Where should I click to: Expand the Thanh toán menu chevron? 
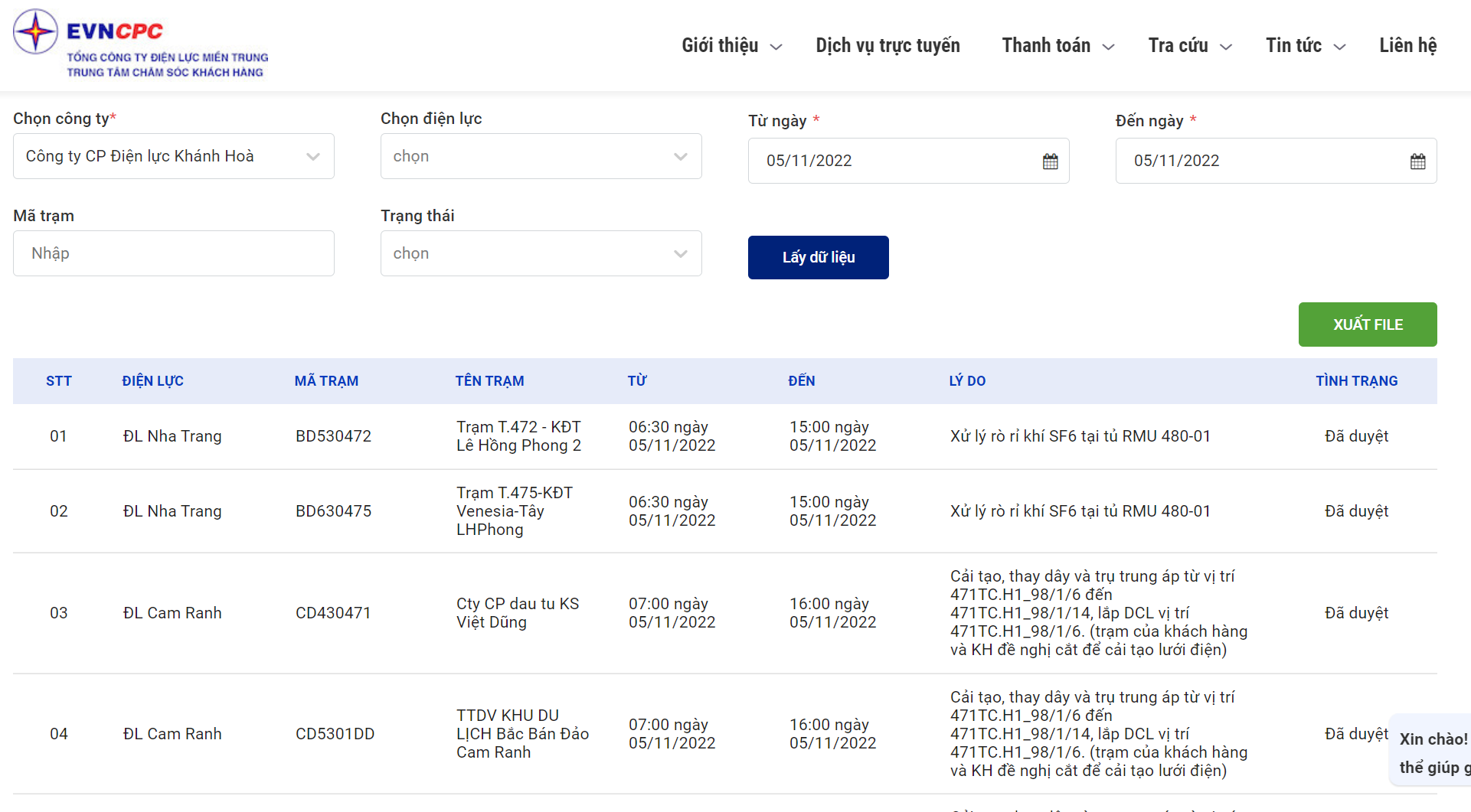tap(1108, 47)
